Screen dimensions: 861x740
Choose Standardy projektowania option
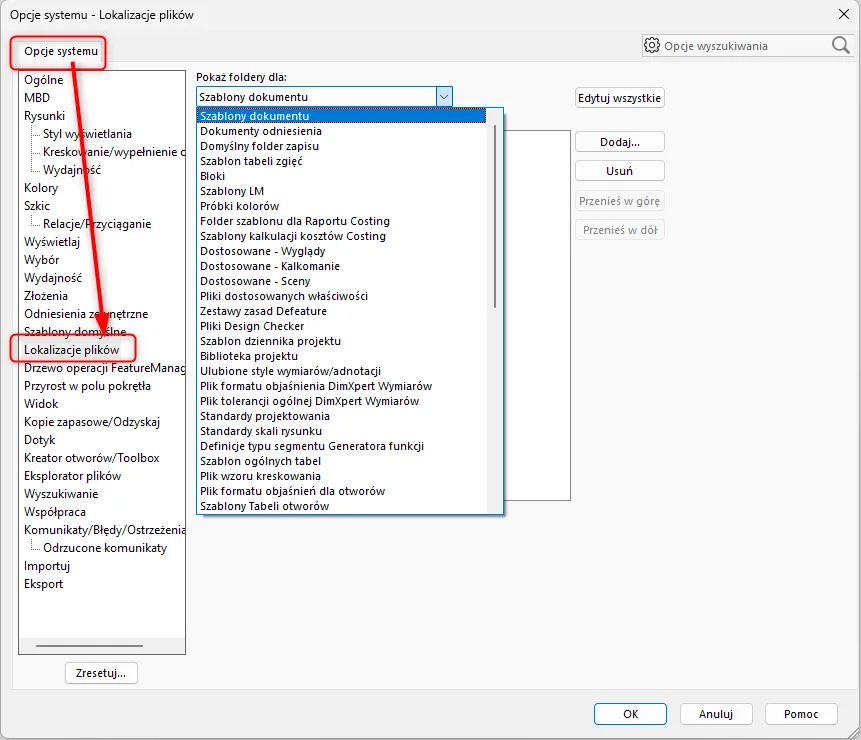[342, 416]
